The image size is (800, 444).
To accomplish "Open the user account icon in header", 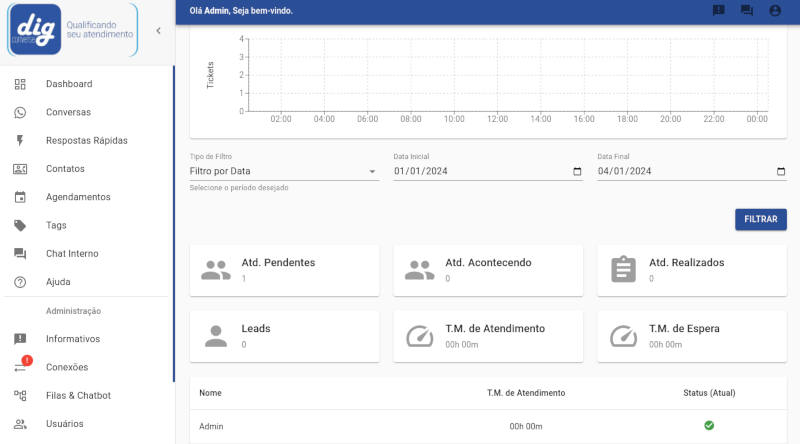I will pos(774,10).
